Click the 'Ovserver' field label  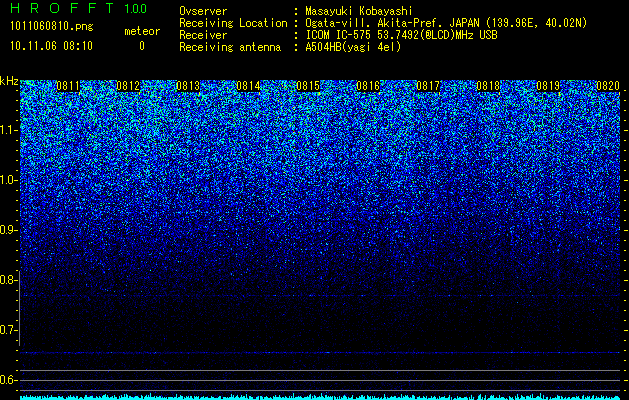point(203,11)
